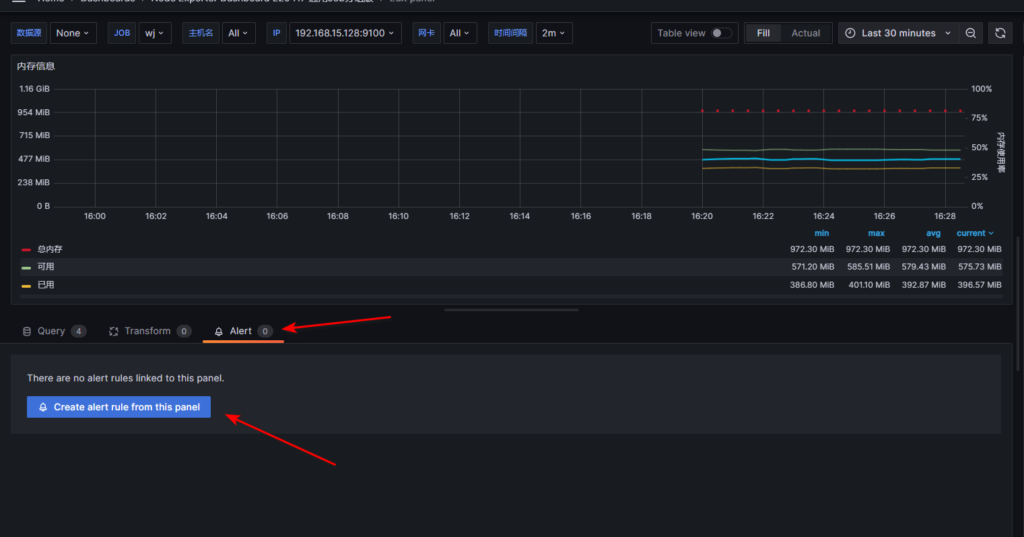This screenshot has height=537, width=1024.
Task: Create alert rule from this panel
Action: click(119, 407)
